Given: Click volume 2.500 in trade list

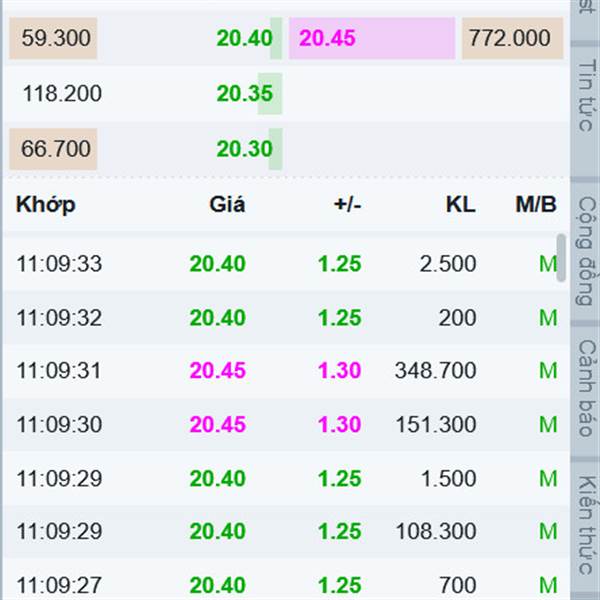Looking at the screenshot, I should (448, 264).
